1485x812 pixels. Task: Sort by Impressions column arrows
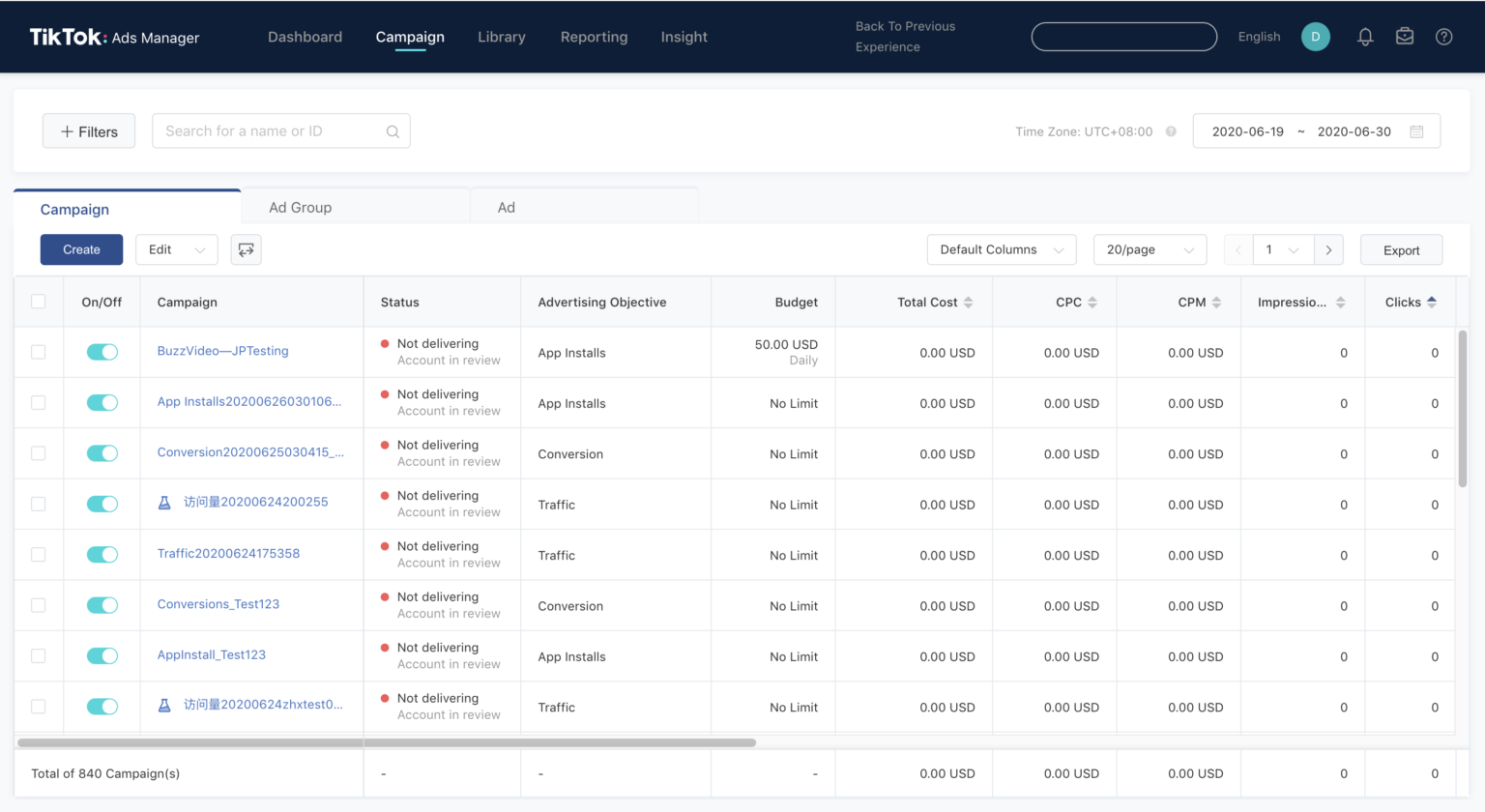tap(1340, 303)
